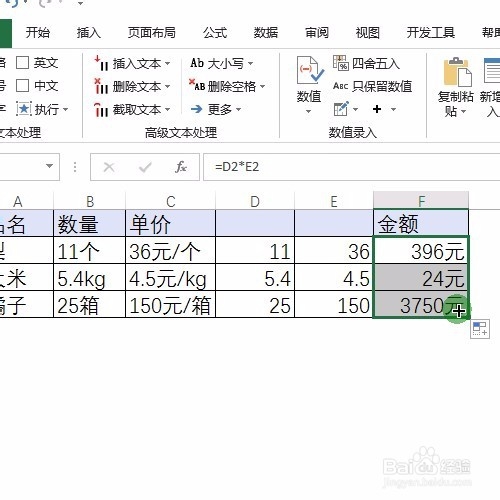This screenshot has height=500, width=500.
Task: Expand the 更多 dropdown arrow
Action: (238, 109)
